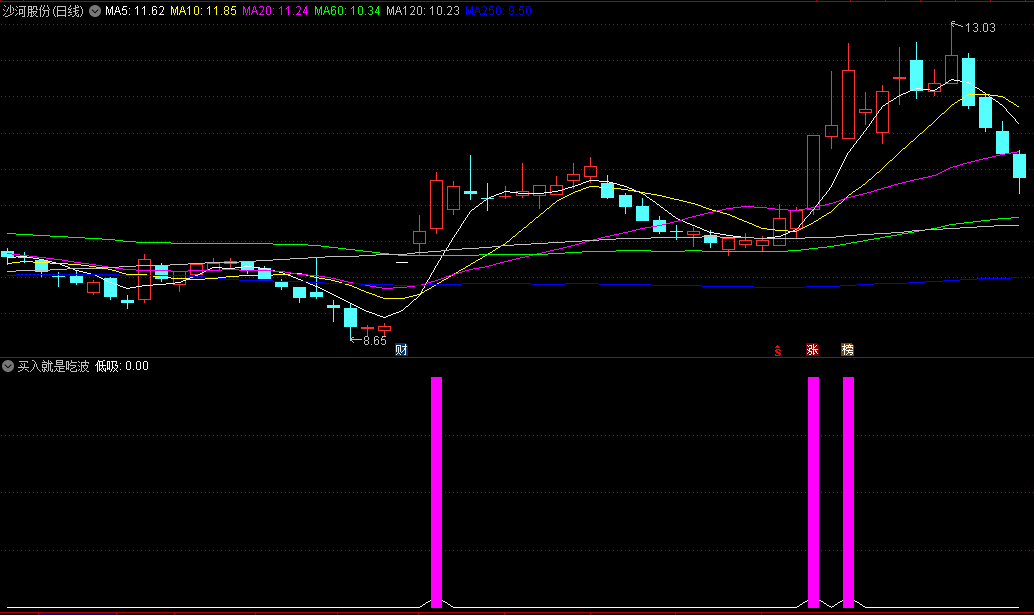1034x615 pixels.
Task: Click the 榜 marker icon
Action: tap(847, 349)
